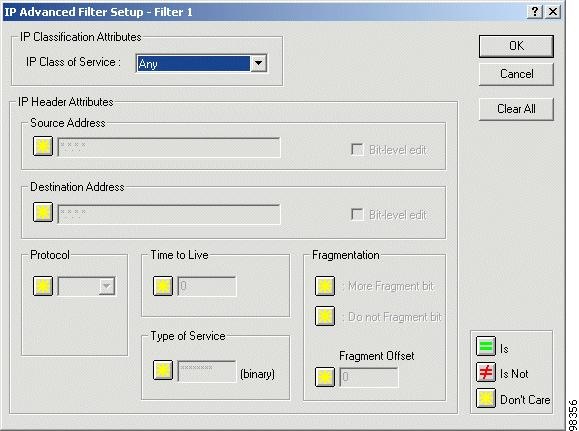Click the 'Fragment Offset' label
The width and height of the screenshot is (579, 431).
tap(377, 356)
